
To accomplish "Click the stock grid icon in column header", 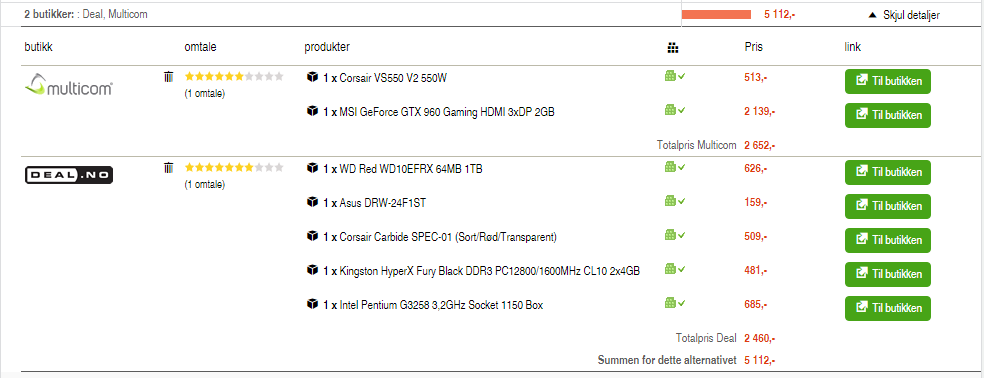I will (x=673, y=48).
